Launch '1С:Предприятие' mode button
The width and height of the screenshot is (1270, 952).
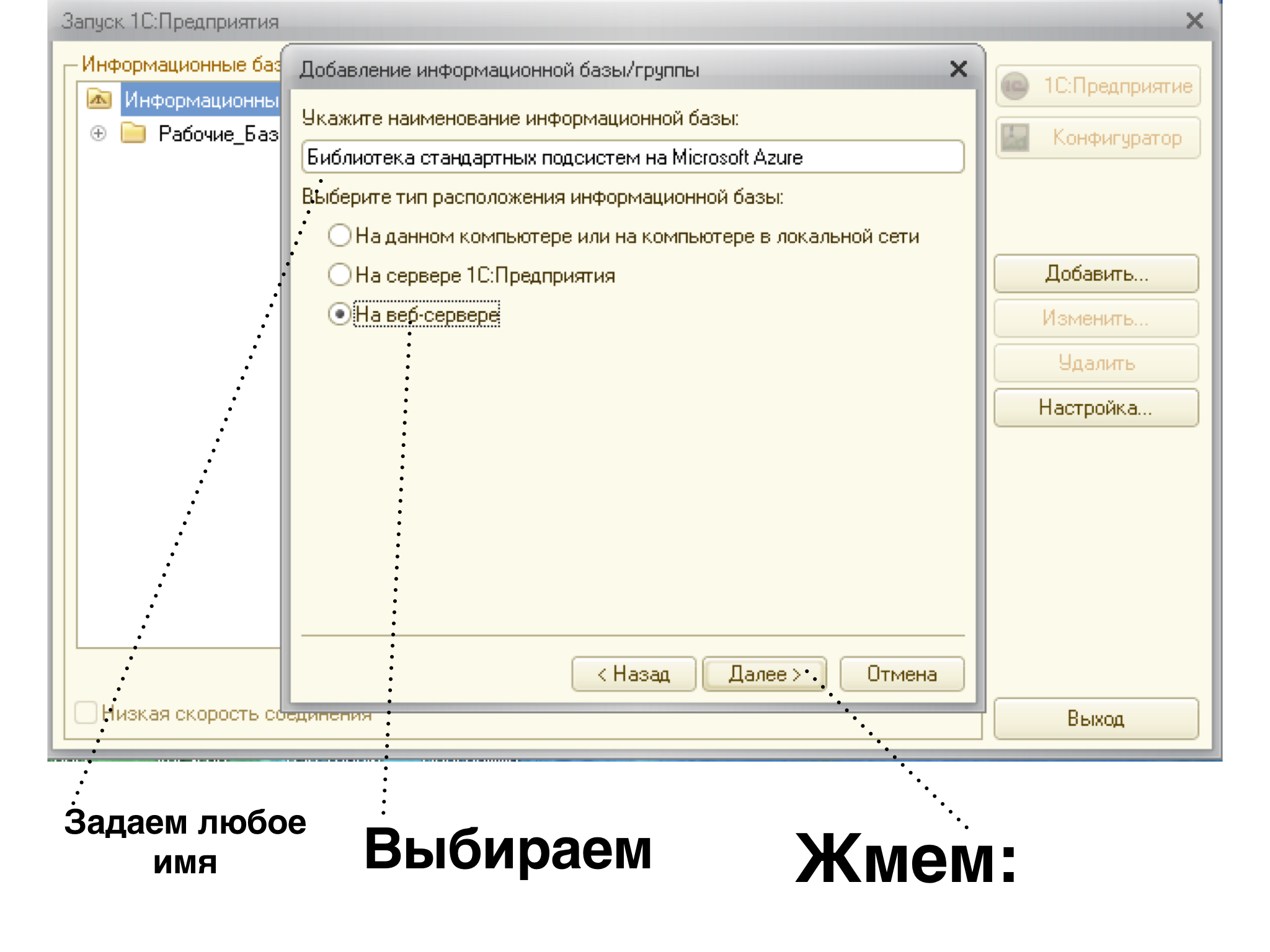coord(1098,86)
